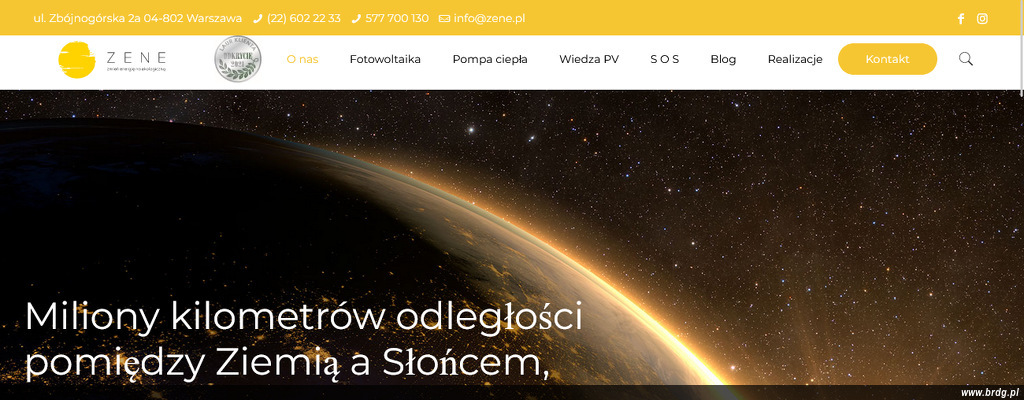1024x400 pixels.
Task: Open the Facebook page icon
Action: [961, 19]
